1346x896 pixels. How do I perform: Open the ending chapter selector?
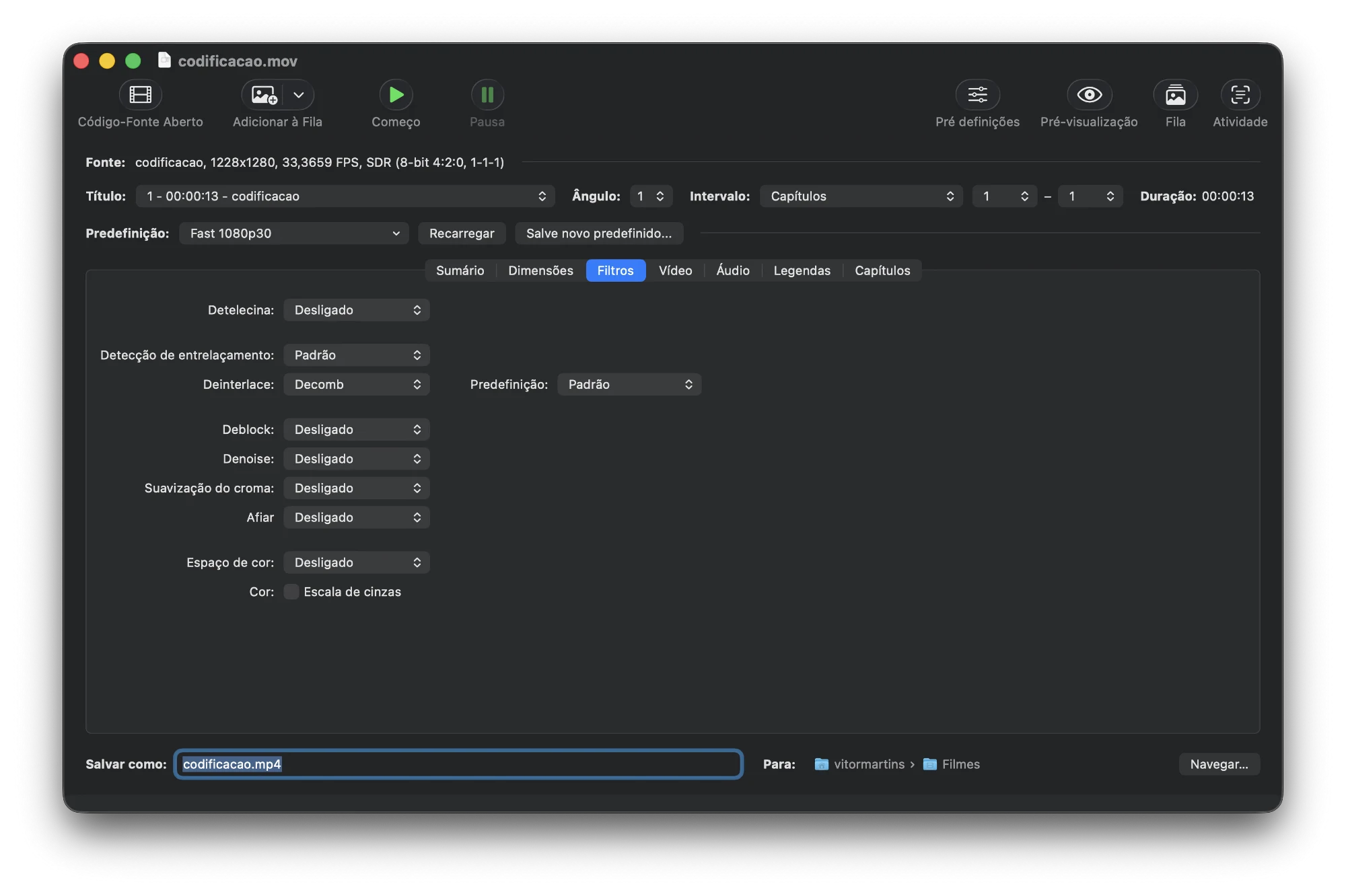[1090, 196]
